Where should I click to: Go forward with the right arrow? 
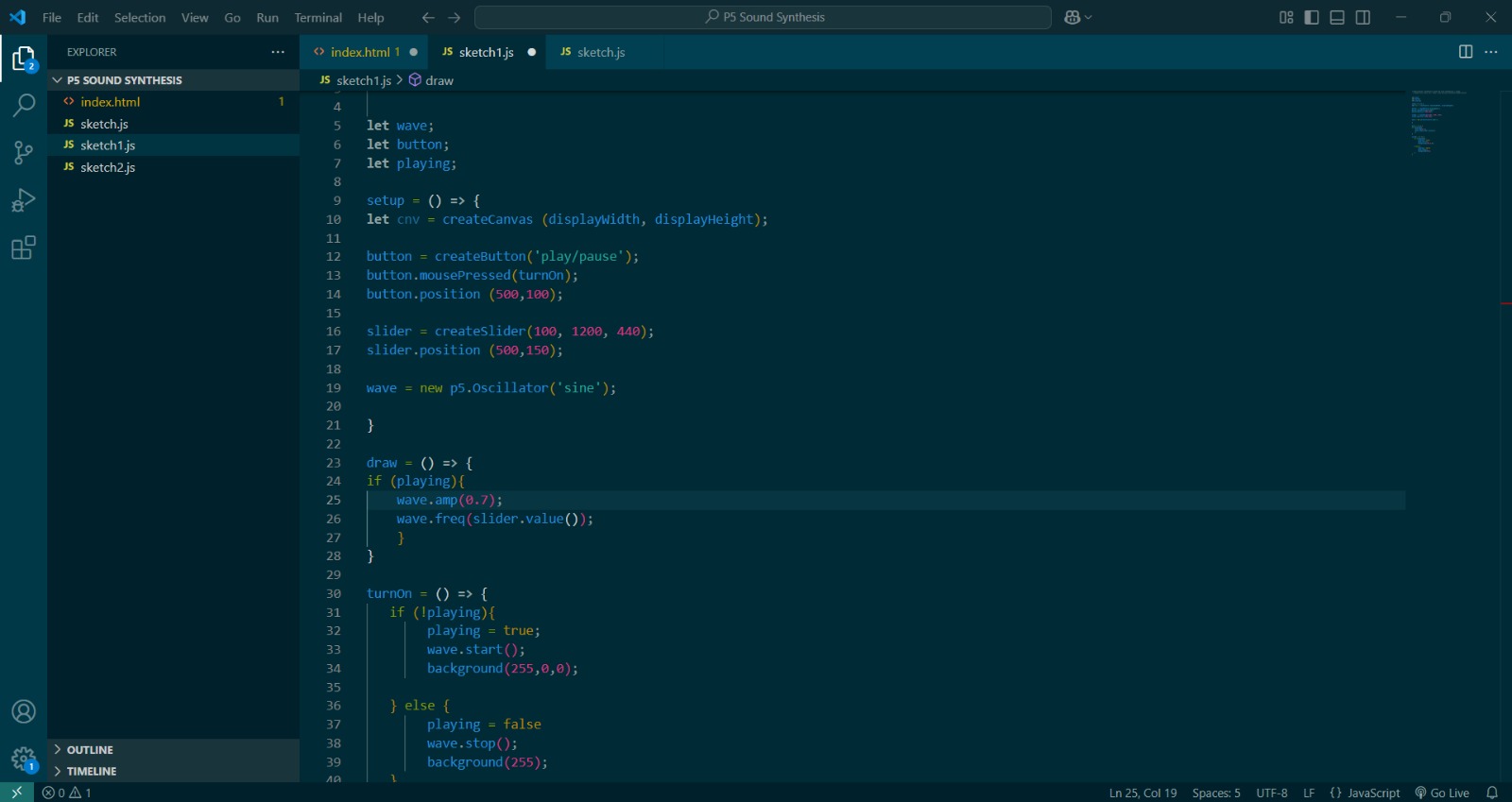(455, 17)
